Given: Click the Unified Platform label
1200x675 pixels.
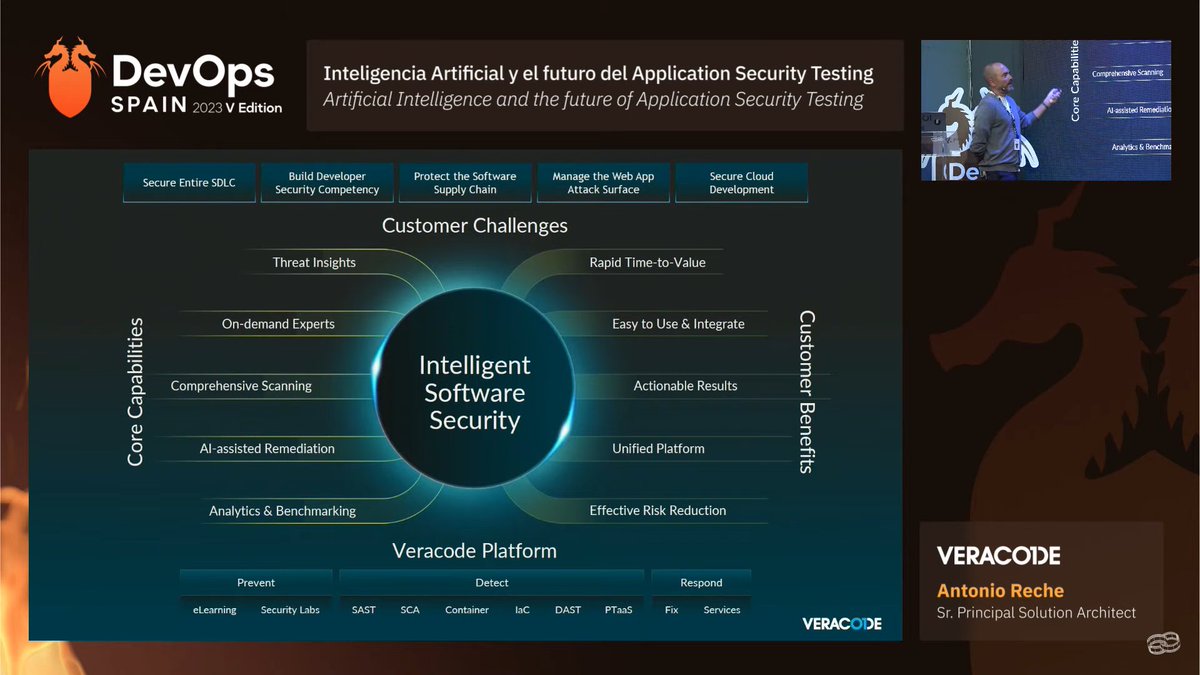Looking at the screenshot, I should 658,449.
